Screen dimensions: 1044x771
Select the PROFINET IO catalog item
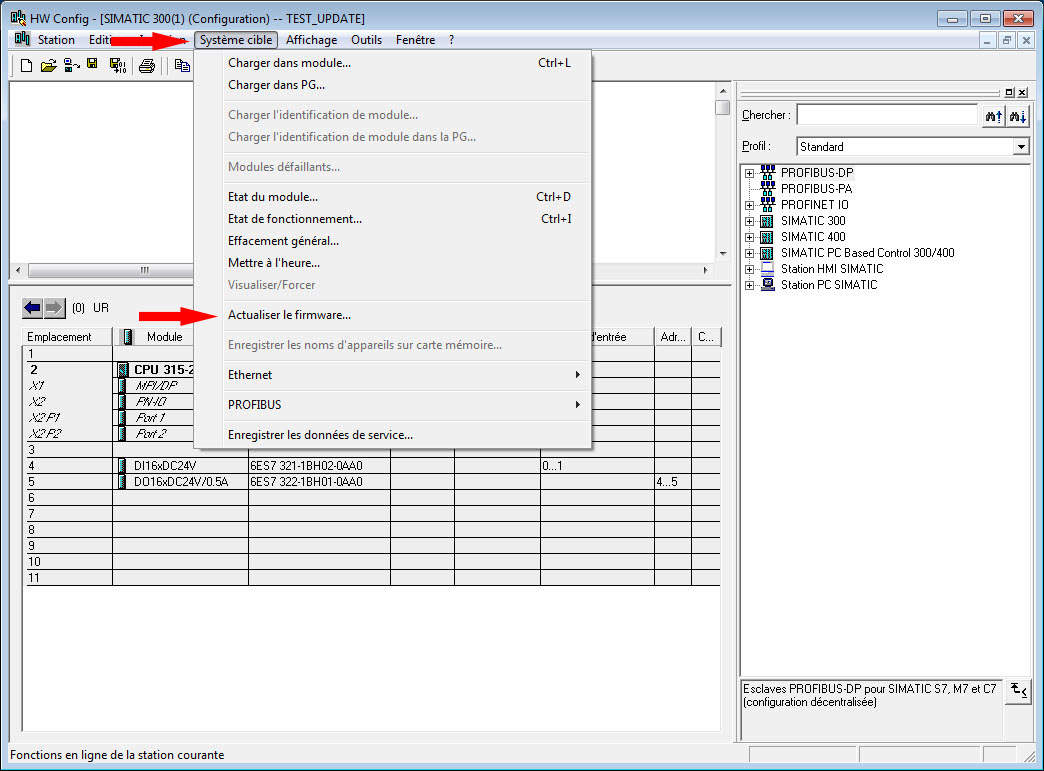point(814,205)
